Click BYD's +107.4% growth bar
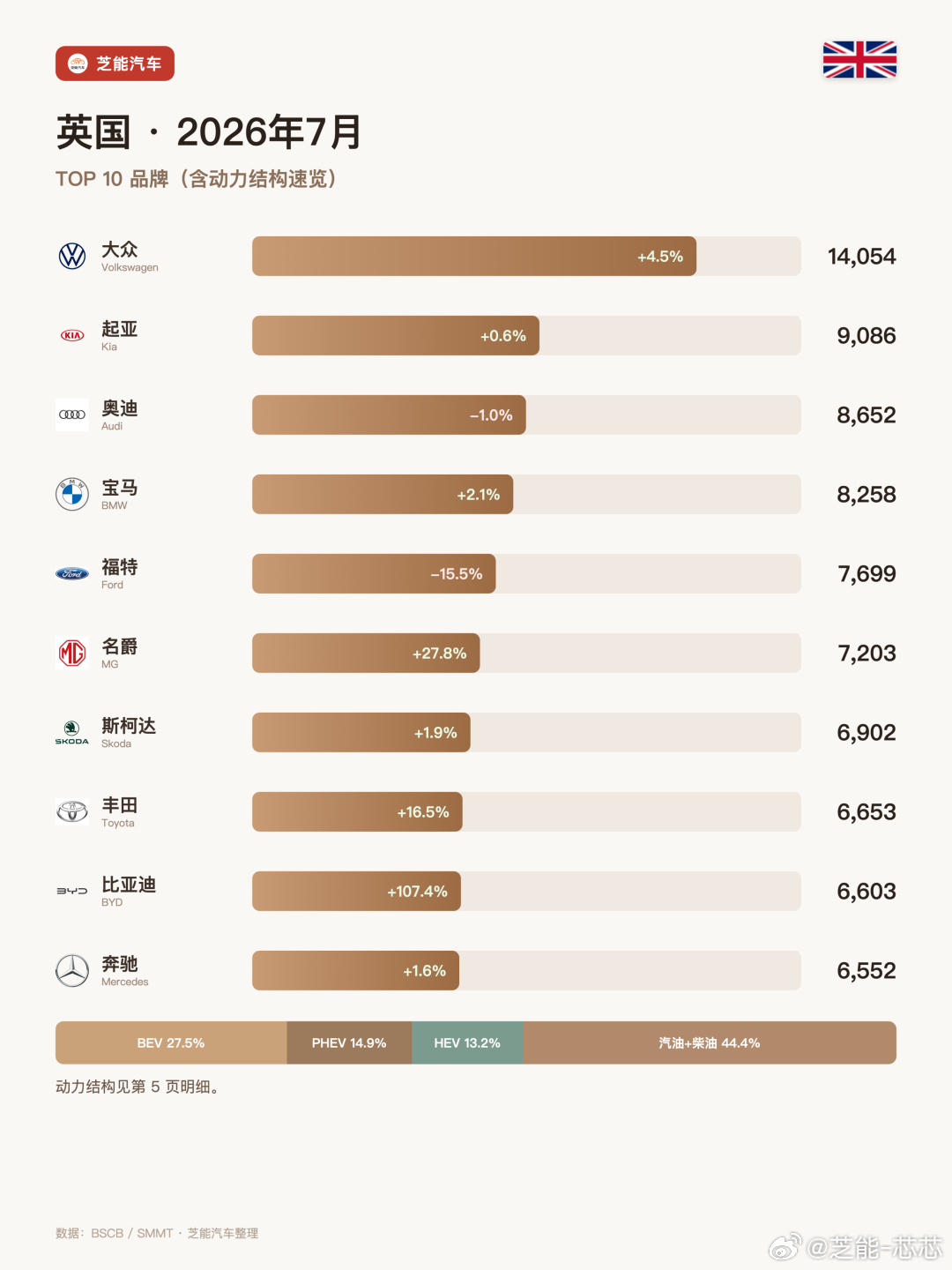952x1270 pixels. click(x=356, y=891)
